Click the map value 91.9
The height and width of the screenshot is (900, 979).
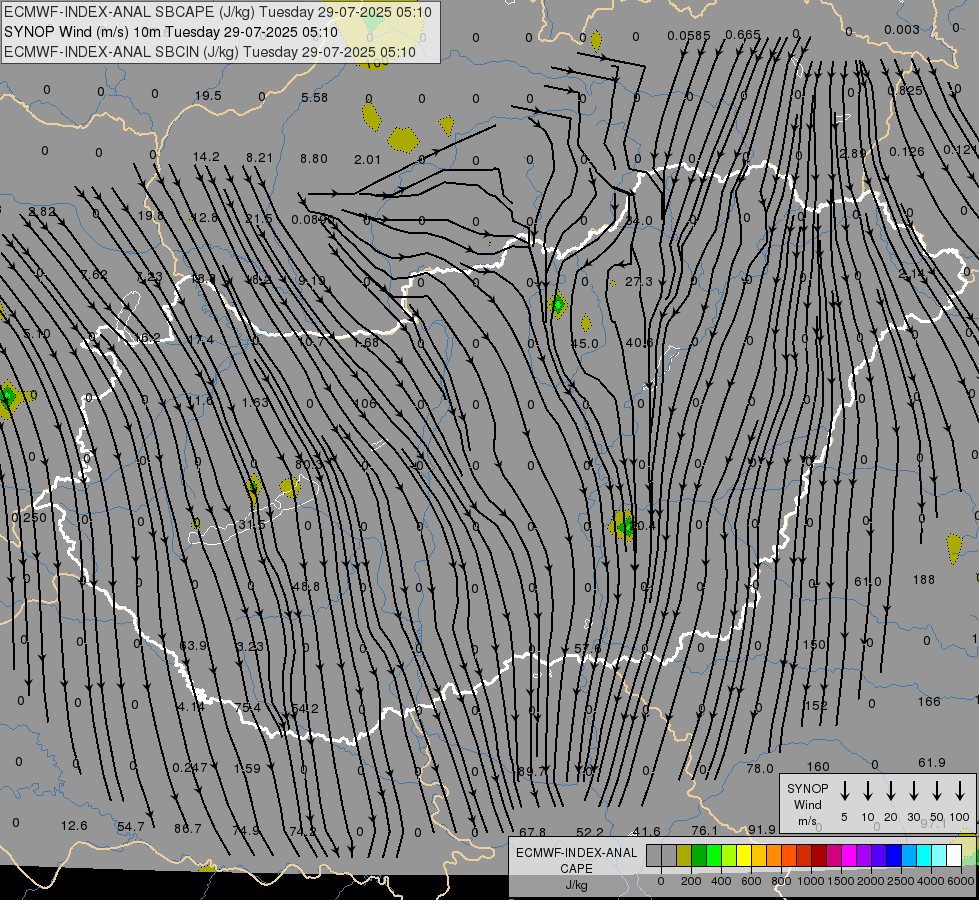point(762,829)
